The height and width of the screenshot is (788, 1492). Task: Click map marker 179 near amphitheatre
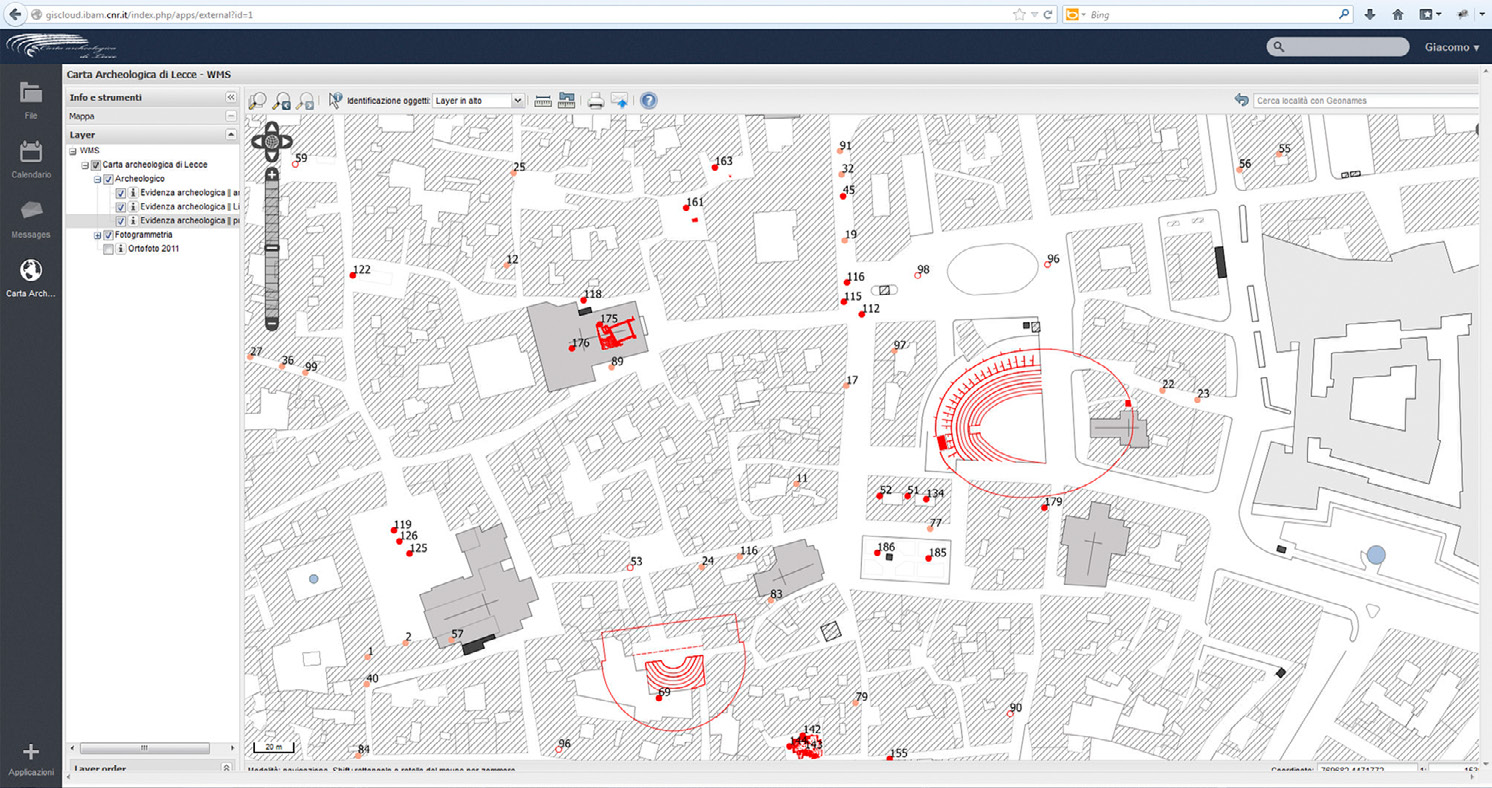pyautogui.click(x=1045, y=508)
